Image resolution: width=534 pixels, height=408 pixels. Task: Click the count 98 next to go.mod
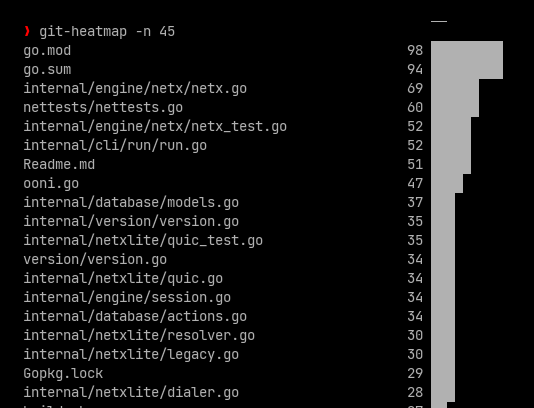point(415,51)
